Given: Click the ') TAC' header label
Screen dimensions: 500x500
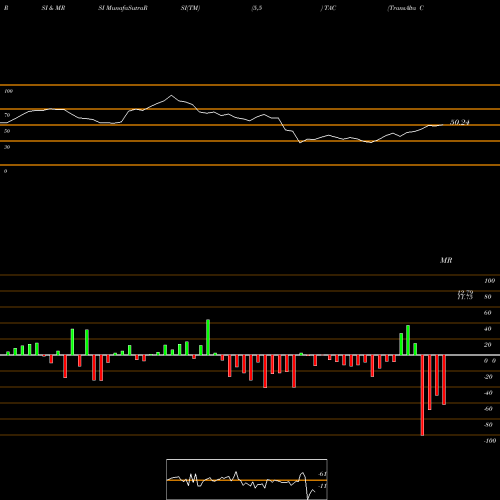Looking at the screenshot, I should tap(328, 8).
